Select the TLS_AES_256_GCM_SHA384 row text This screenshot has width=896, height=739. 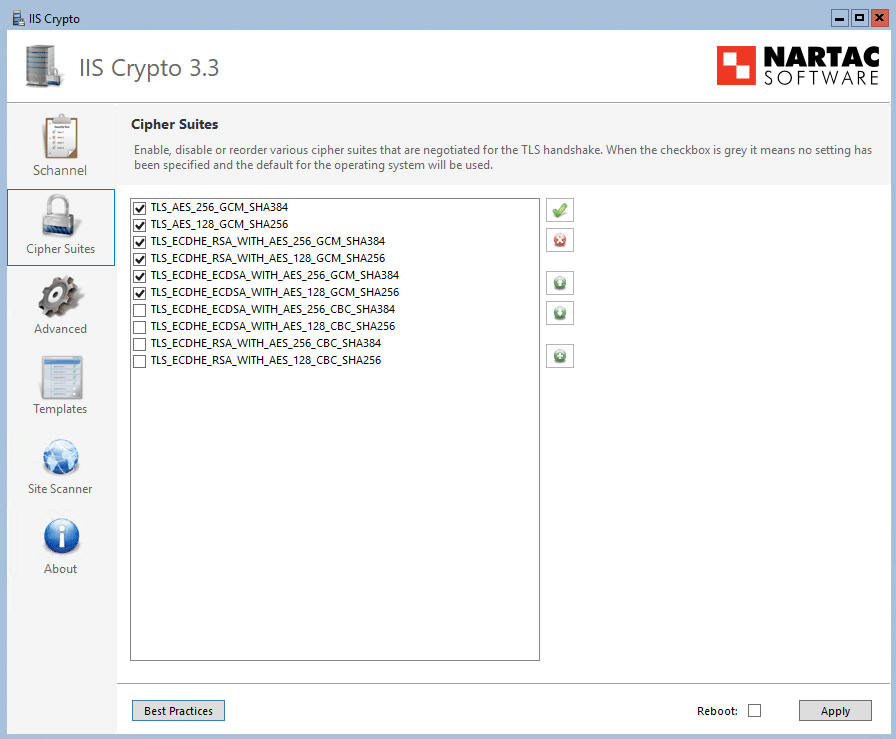(x=219, y=207)
